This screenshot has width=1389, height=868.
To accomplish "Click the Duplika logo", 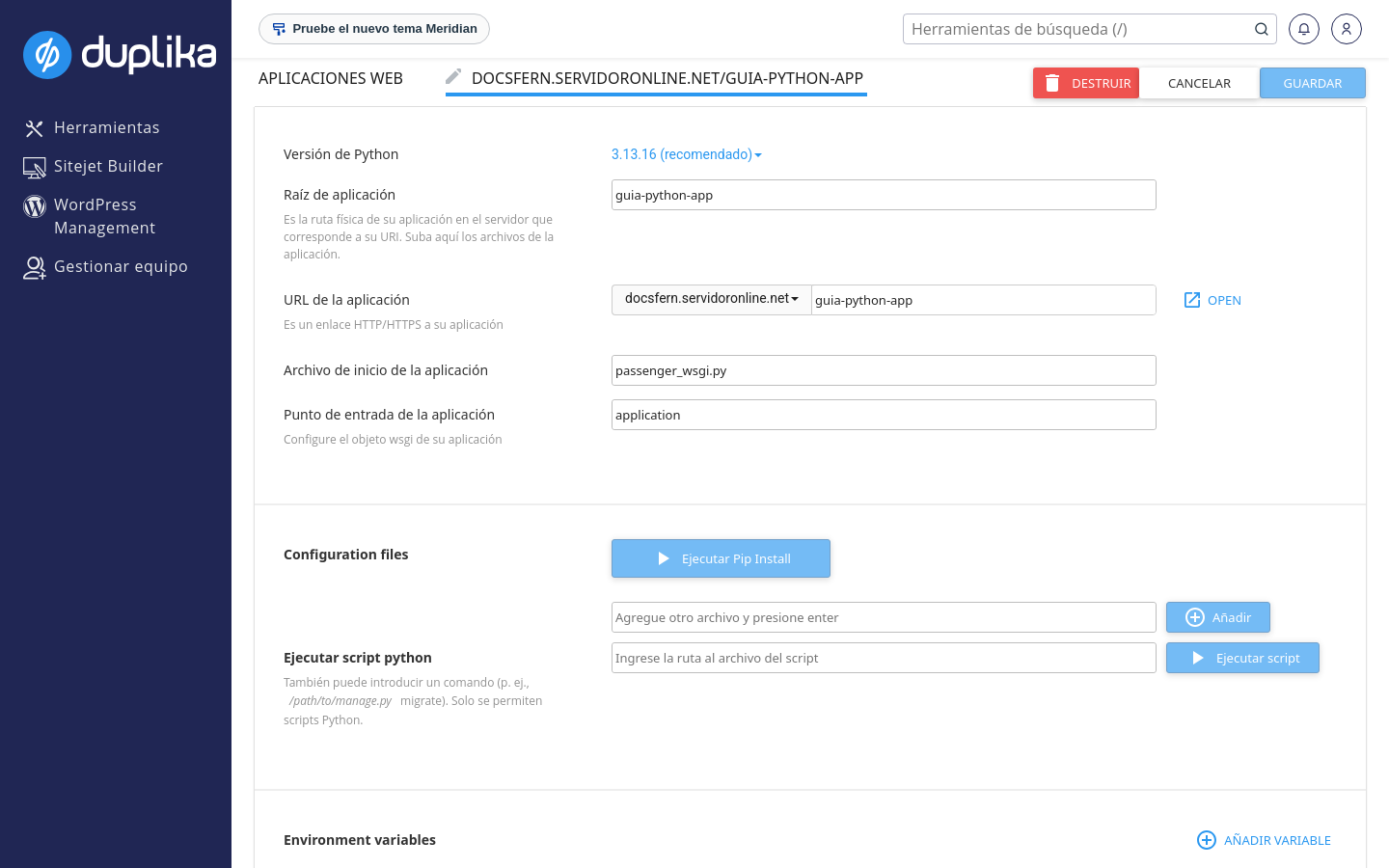I will 120,54.
